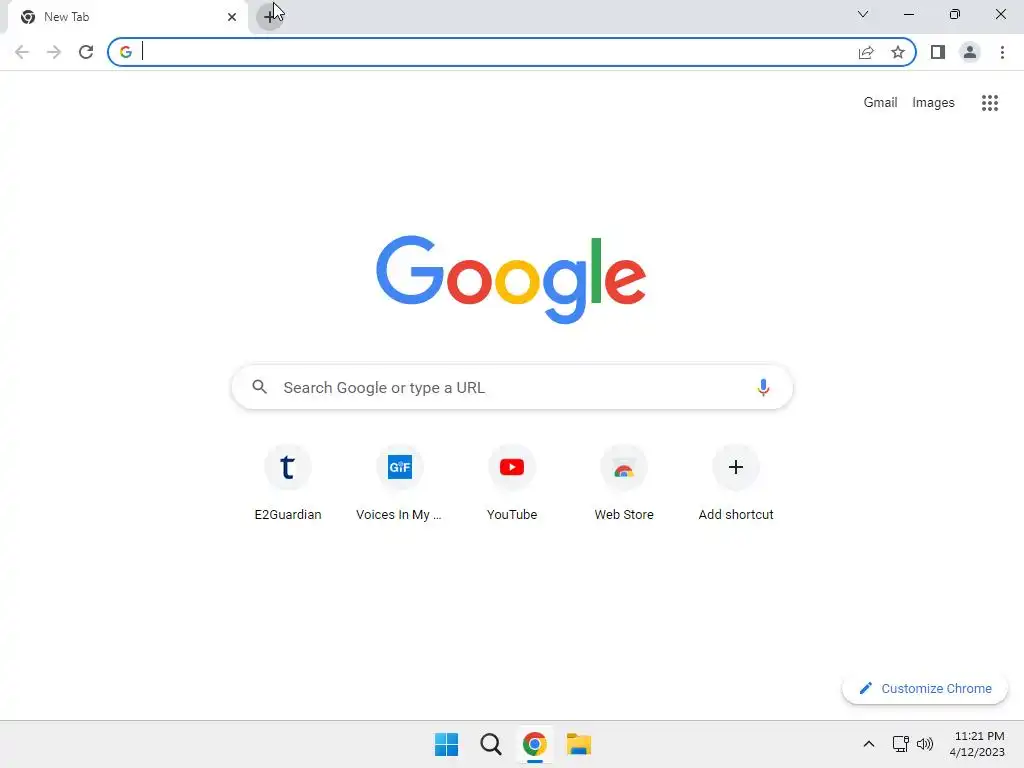Screen dimensions: 1024x768
Task: Bookmark this tab with star icon
Action: (898, 52)
